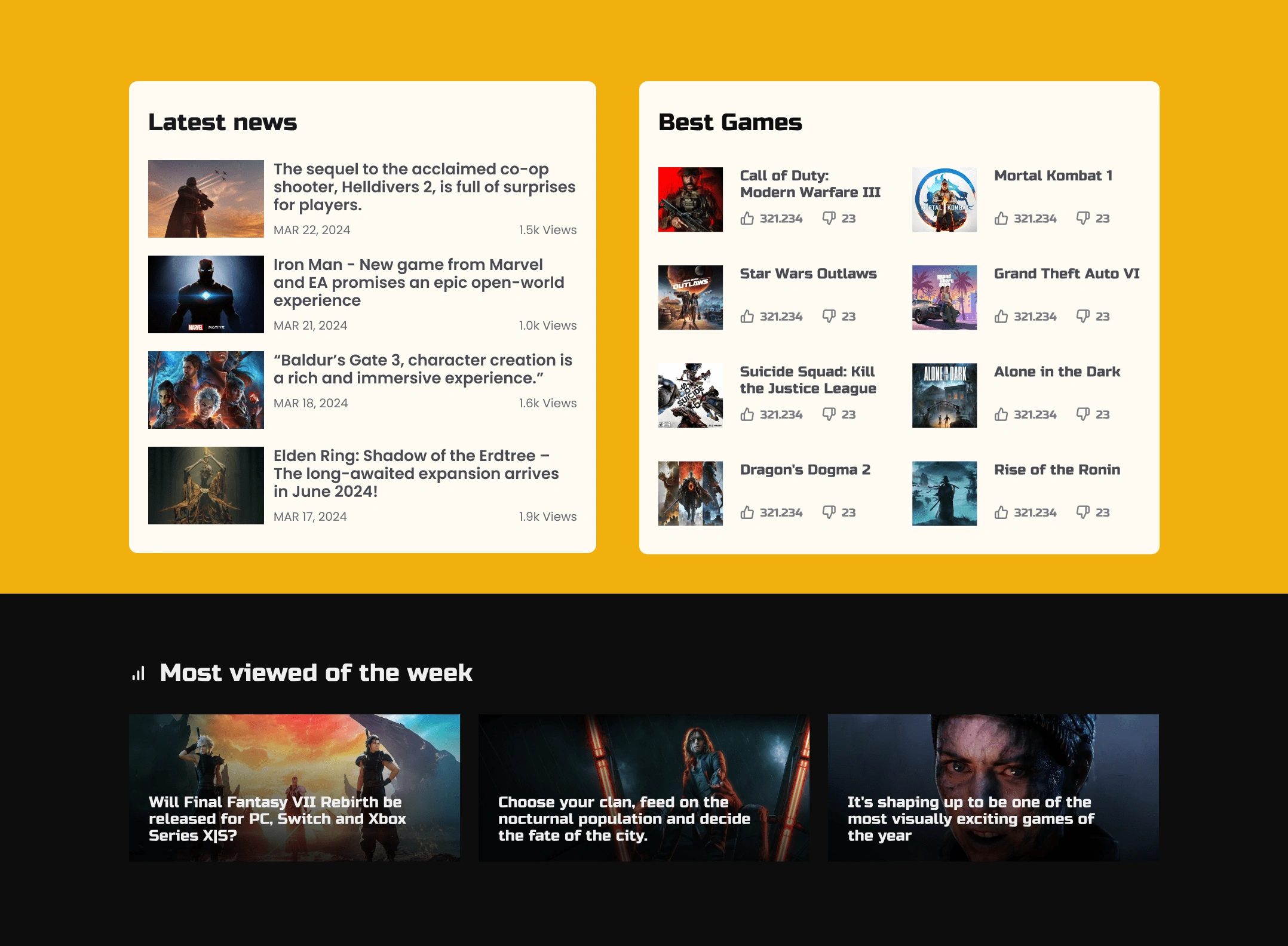Click the Rise of the Ronin cover art
1288x946 pixels.
[944, 493]
